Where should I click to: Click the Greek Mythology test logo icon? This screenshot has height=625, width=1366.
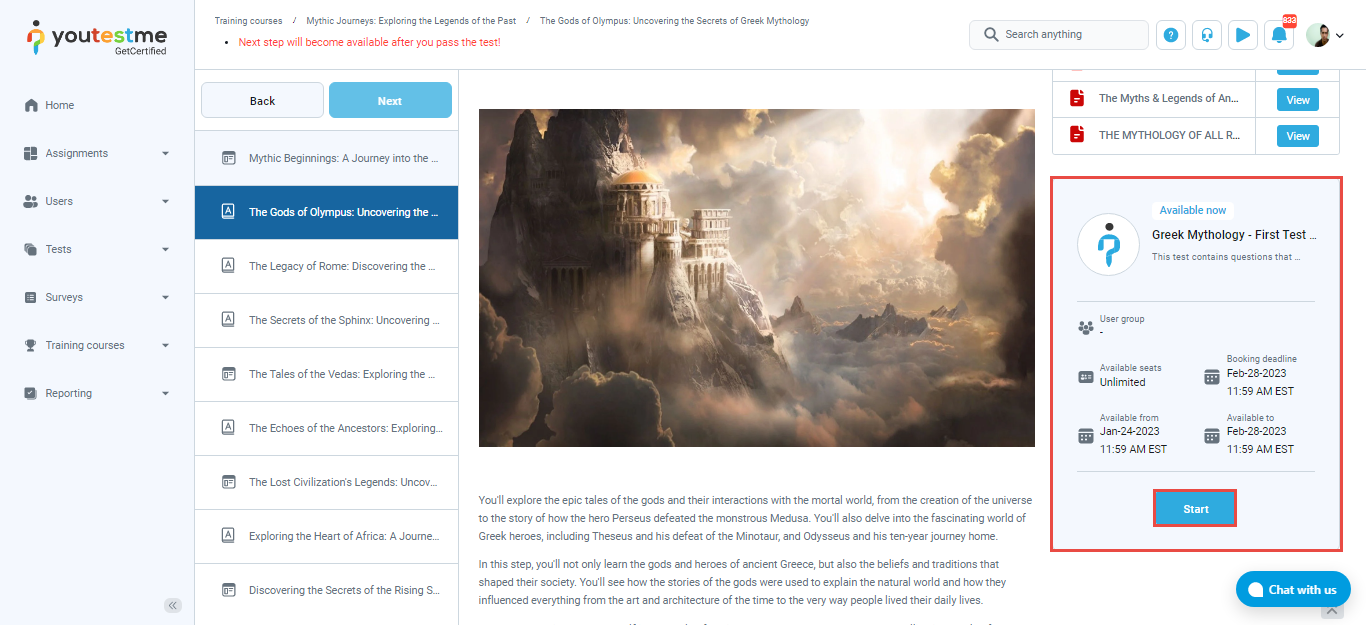pos(1108,244)
